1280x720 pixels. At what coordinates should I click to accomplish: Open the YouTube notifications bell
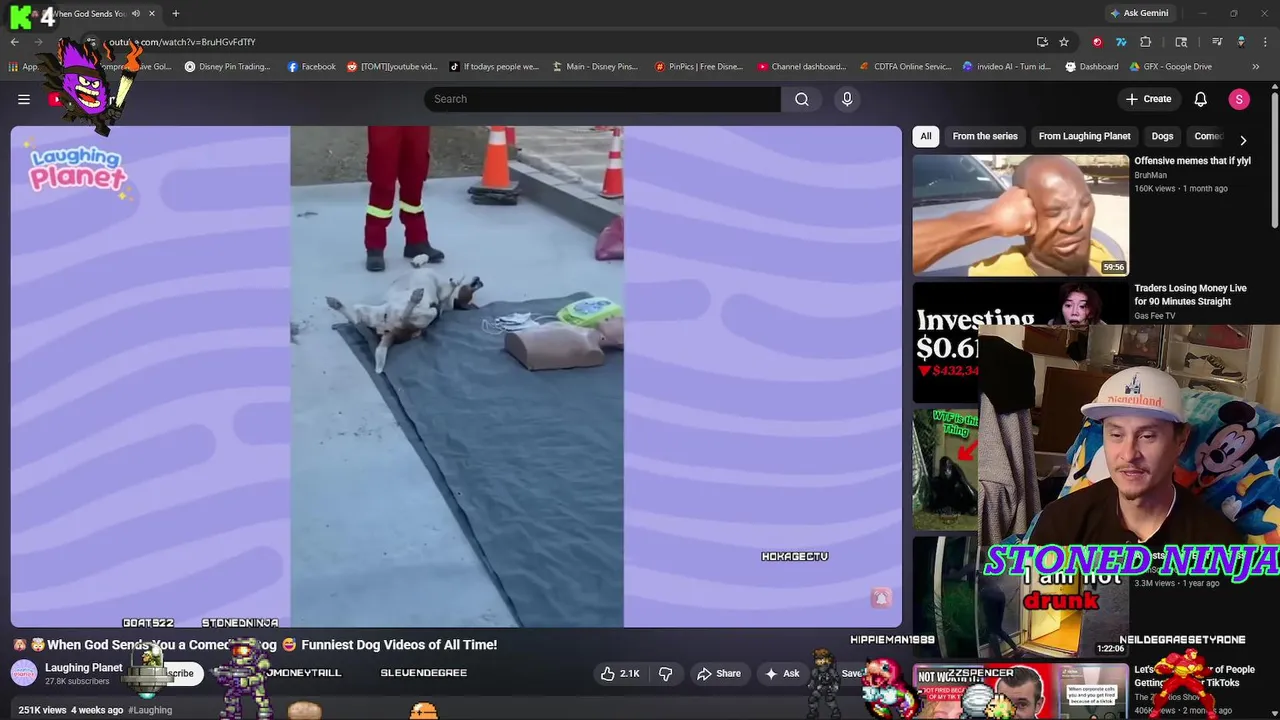[x=1201, y=99]
